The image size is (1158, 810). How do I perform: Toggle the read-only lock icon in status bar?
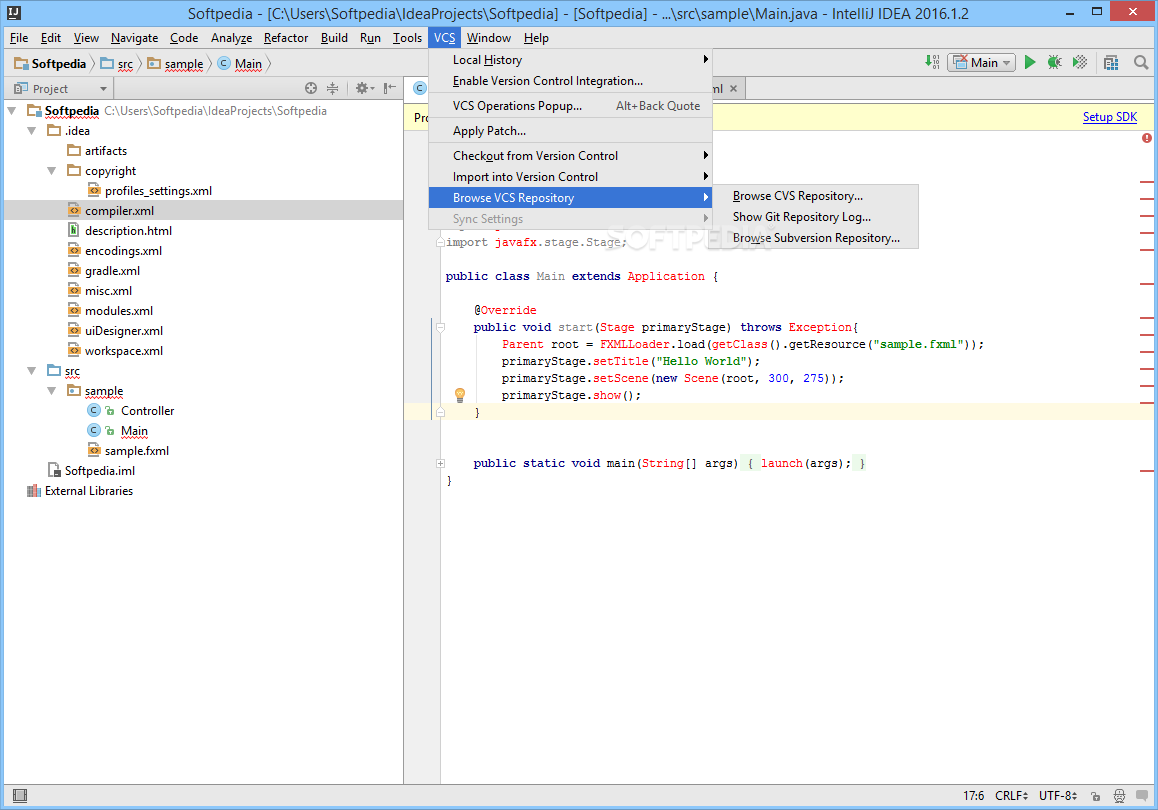click(1096, 796)
